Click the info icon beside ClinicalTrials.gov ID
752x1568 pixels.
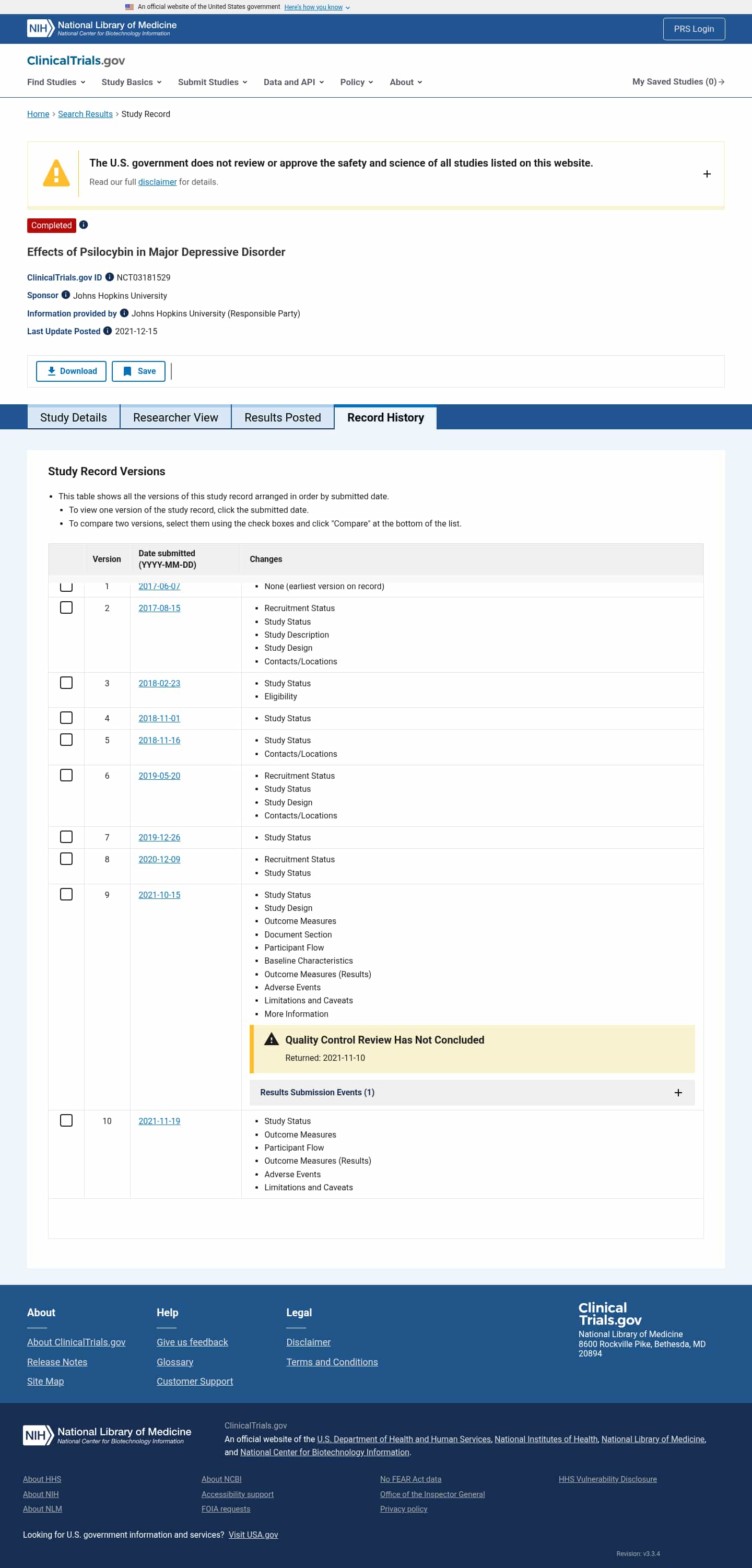[110, 277]
